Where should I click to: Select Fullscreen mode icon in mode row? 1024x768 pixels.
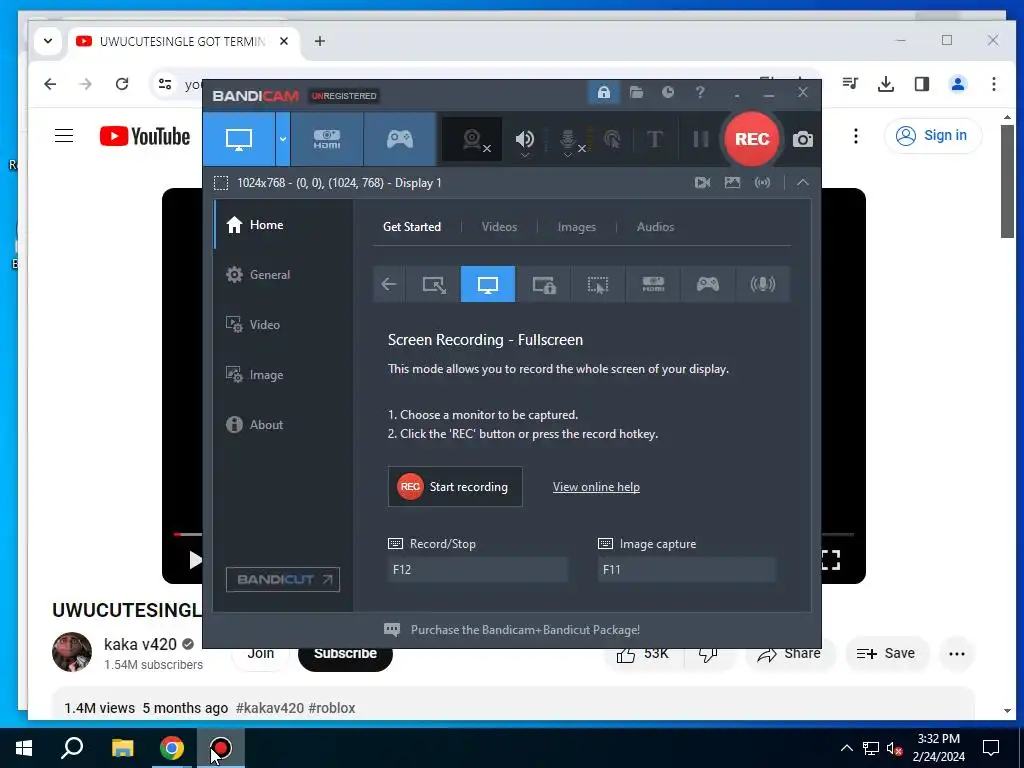[x=488, y=284]
